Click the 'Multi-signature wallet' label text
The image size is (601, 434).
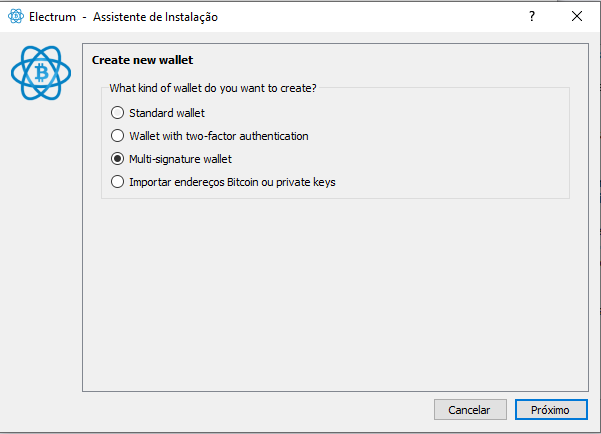pyautogui.click(x=181, y=159)
